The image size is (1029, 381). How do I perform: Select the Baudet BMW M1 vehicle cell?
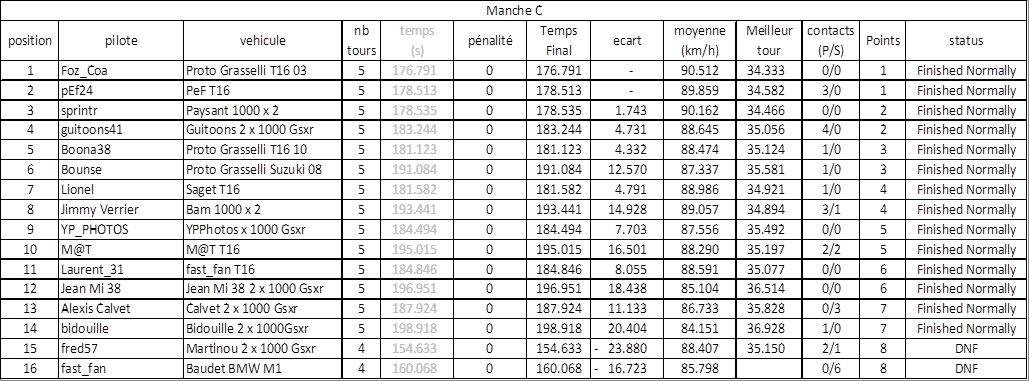pos(262,369)
